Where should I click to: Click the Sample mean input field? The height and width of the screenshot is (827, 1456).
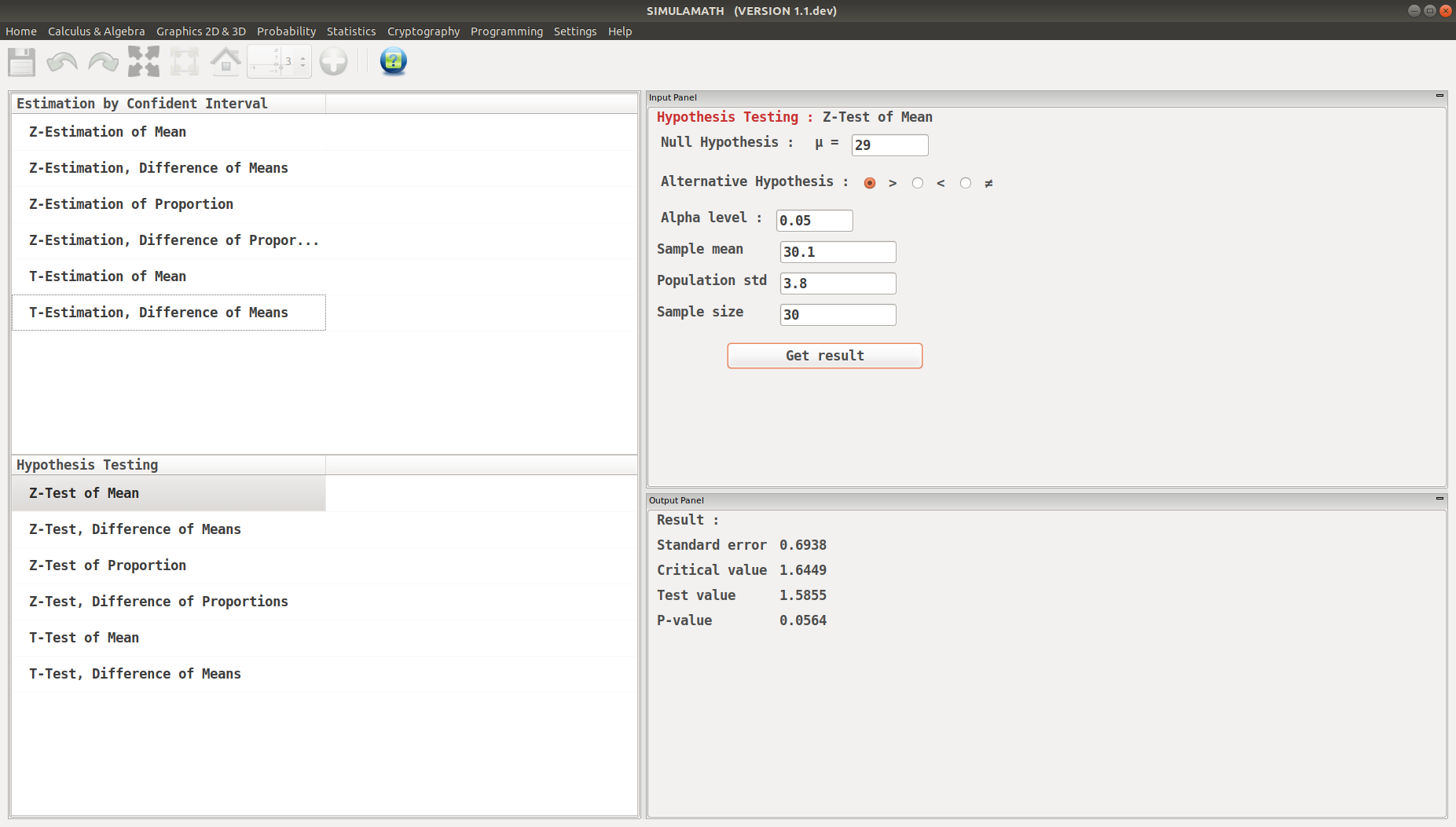click(x=838, y=252)
